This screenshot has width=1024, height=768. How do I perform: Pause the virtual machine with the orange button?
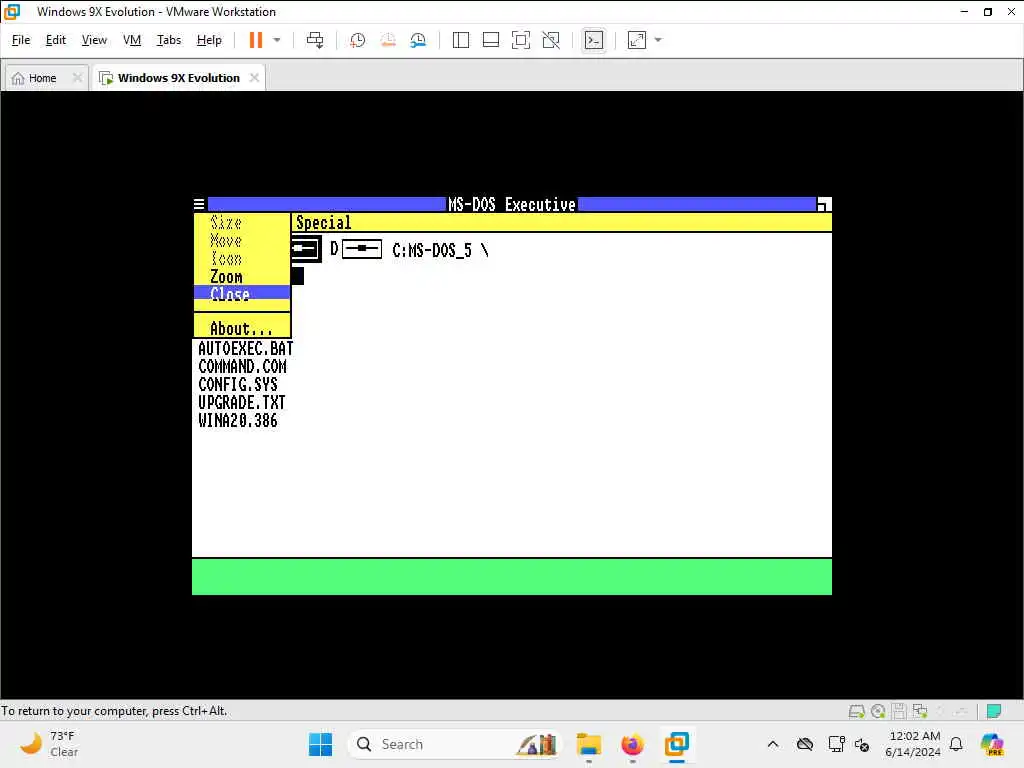255,40
